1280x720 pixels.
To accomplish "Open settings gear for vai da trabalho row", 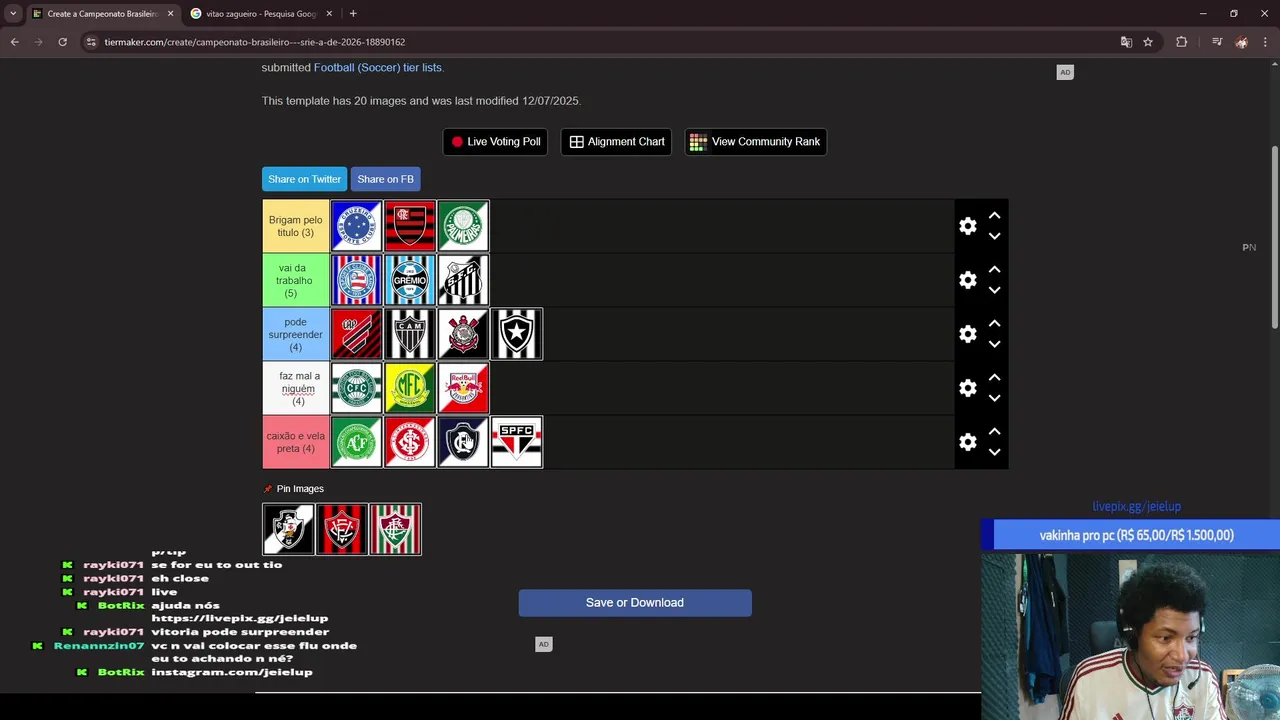I will (x=968, y=280).
